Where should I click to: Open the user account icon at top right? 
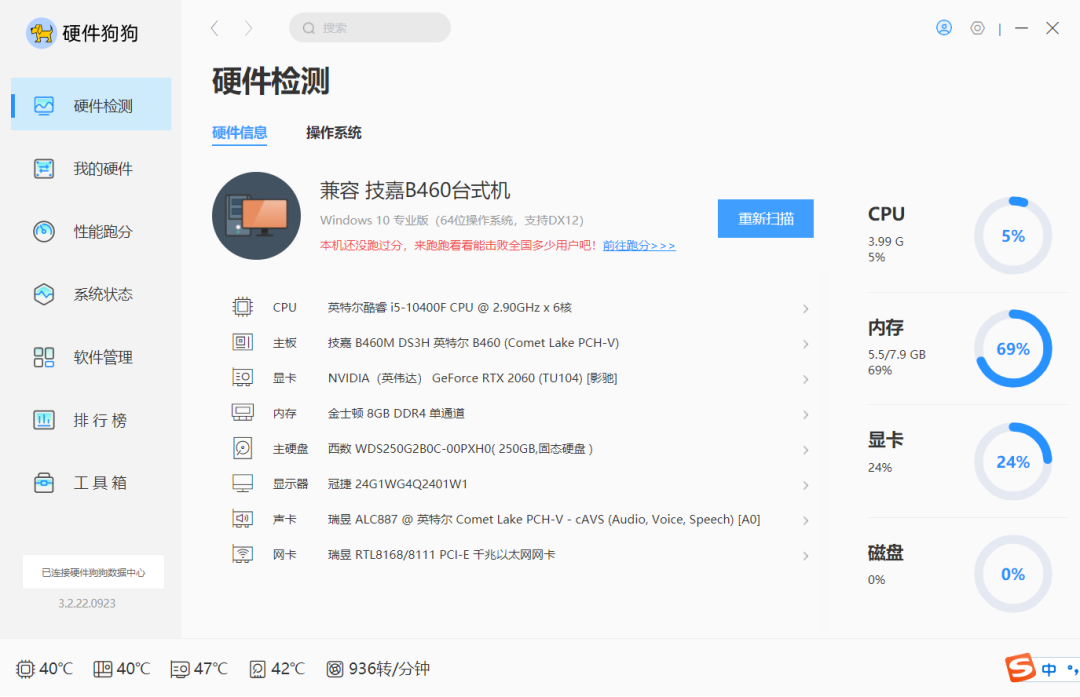click(944, 27)
